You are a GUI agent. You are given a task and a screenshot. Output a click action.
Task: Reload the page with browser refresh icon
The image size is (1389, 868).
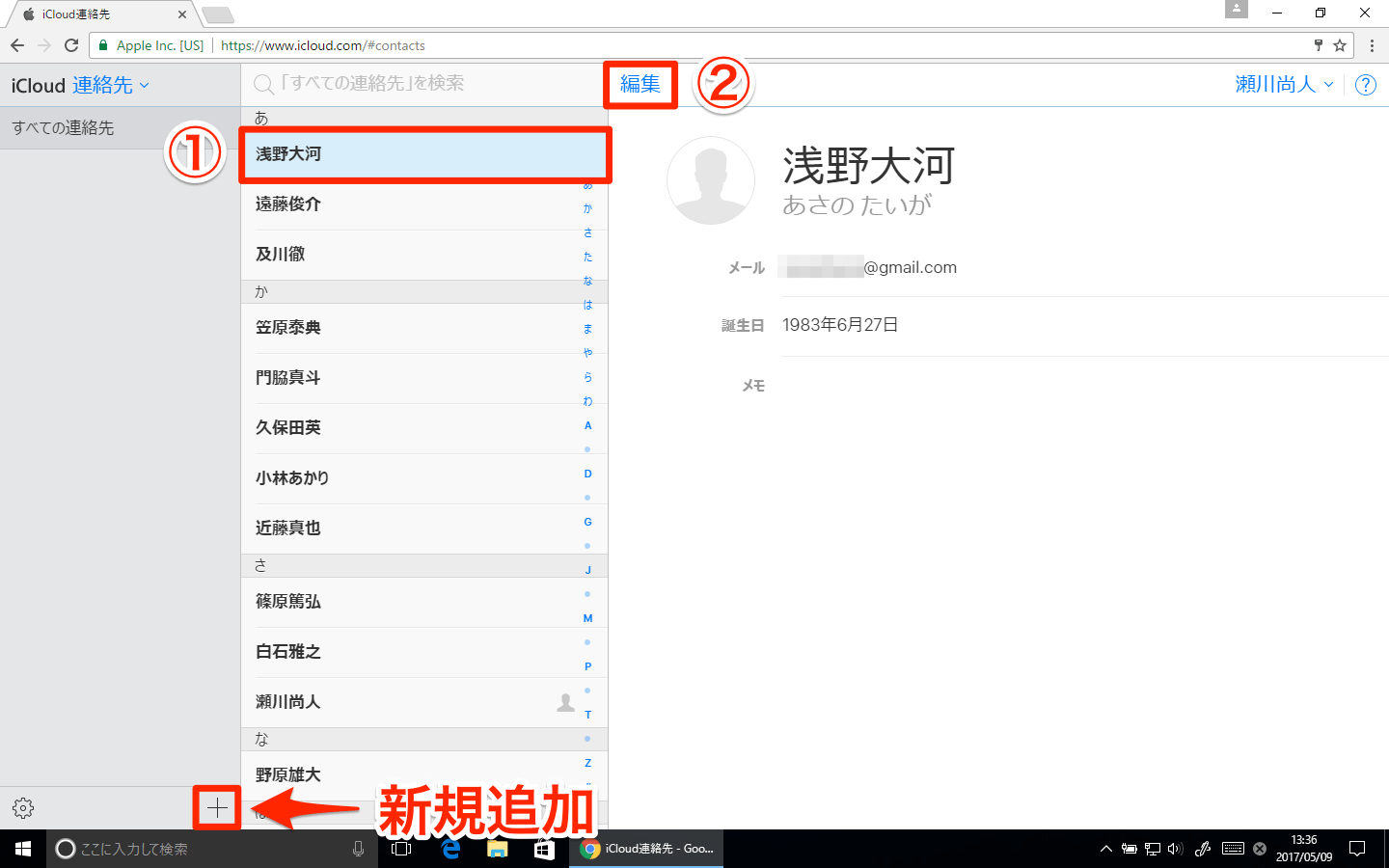click(71, 45)
